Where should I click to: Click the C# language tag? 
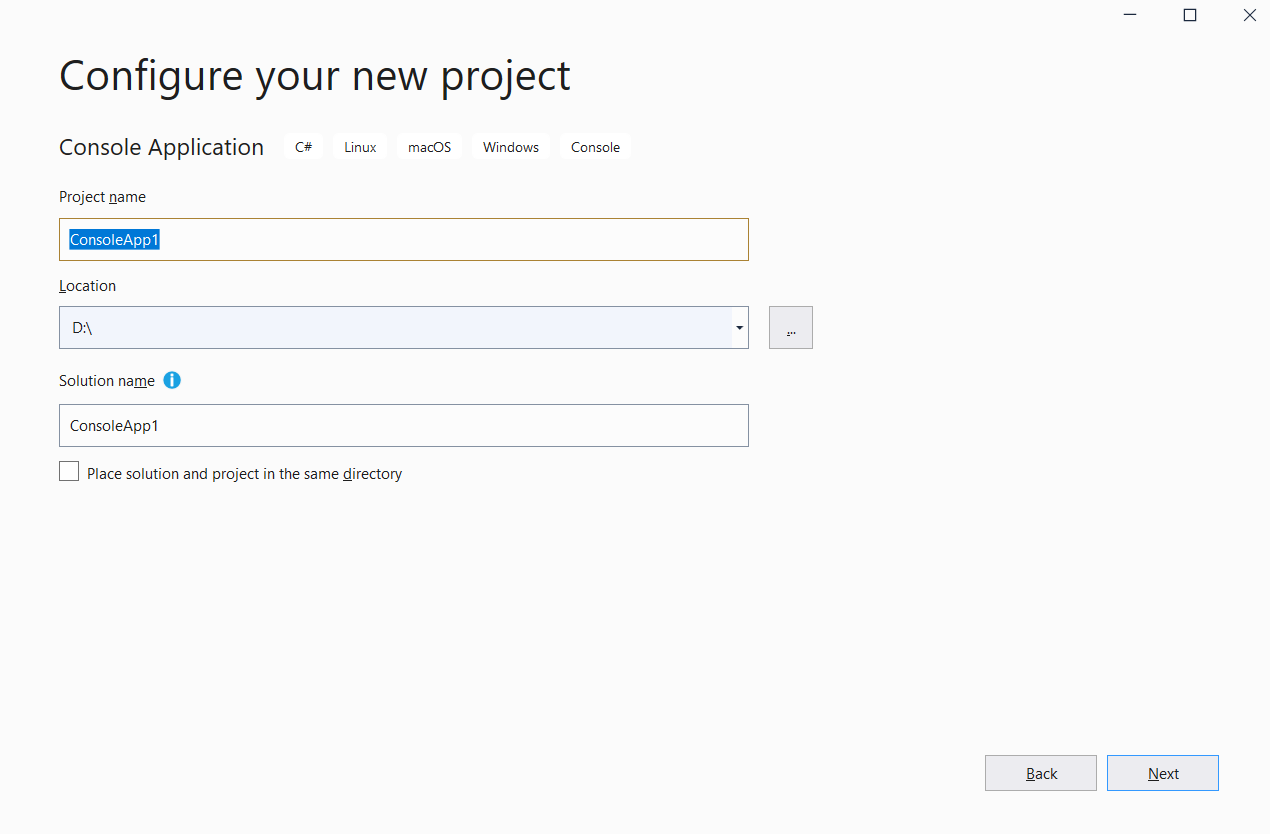tap(303, 147)
